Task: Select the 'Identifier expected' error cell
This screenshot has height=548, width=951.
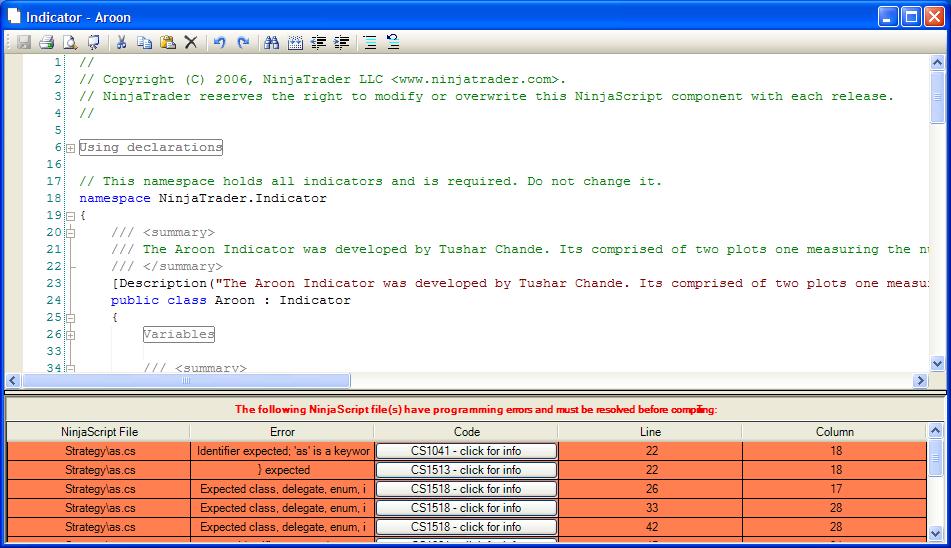Action: [282, 451]
